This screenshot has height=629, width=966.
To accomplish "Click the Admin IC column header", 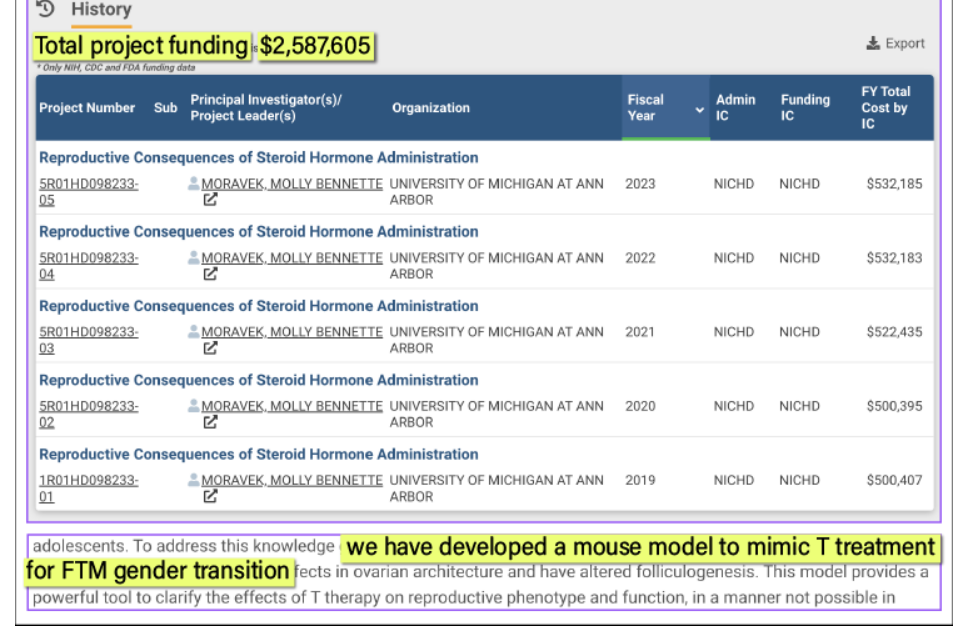I will tap(735, 108).
